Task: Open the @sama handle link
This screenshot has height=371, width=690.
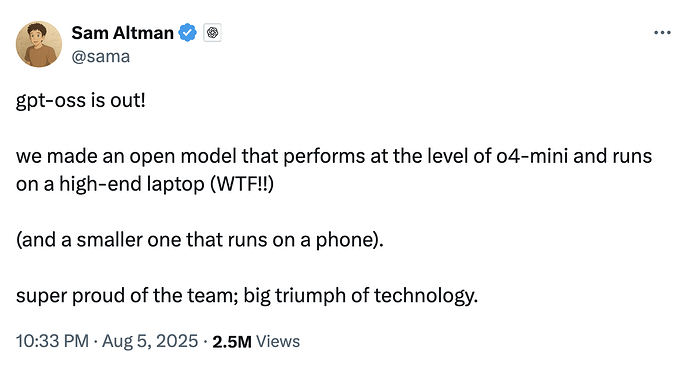Action: [x=101, y=56]
